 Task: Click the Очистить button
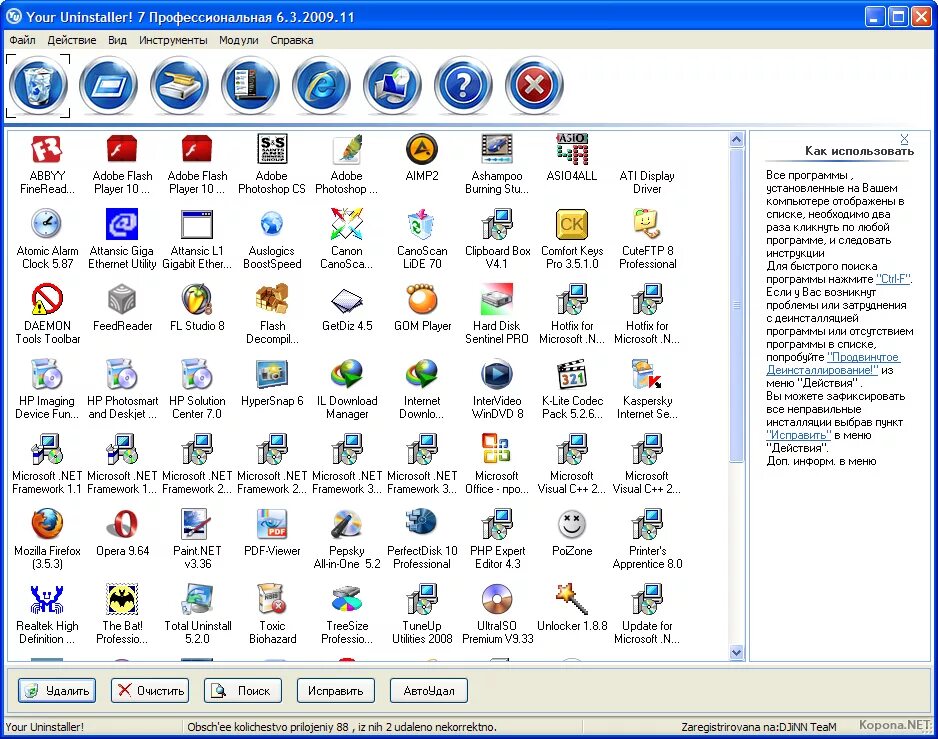[150, 691]
